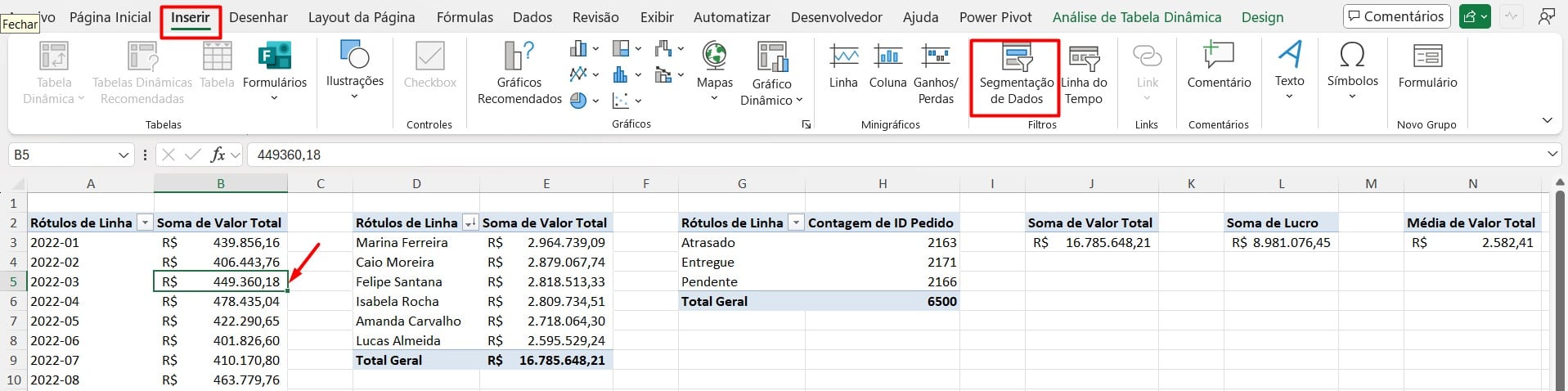Add a Comentário from the ribbon

click(1219, 57)
